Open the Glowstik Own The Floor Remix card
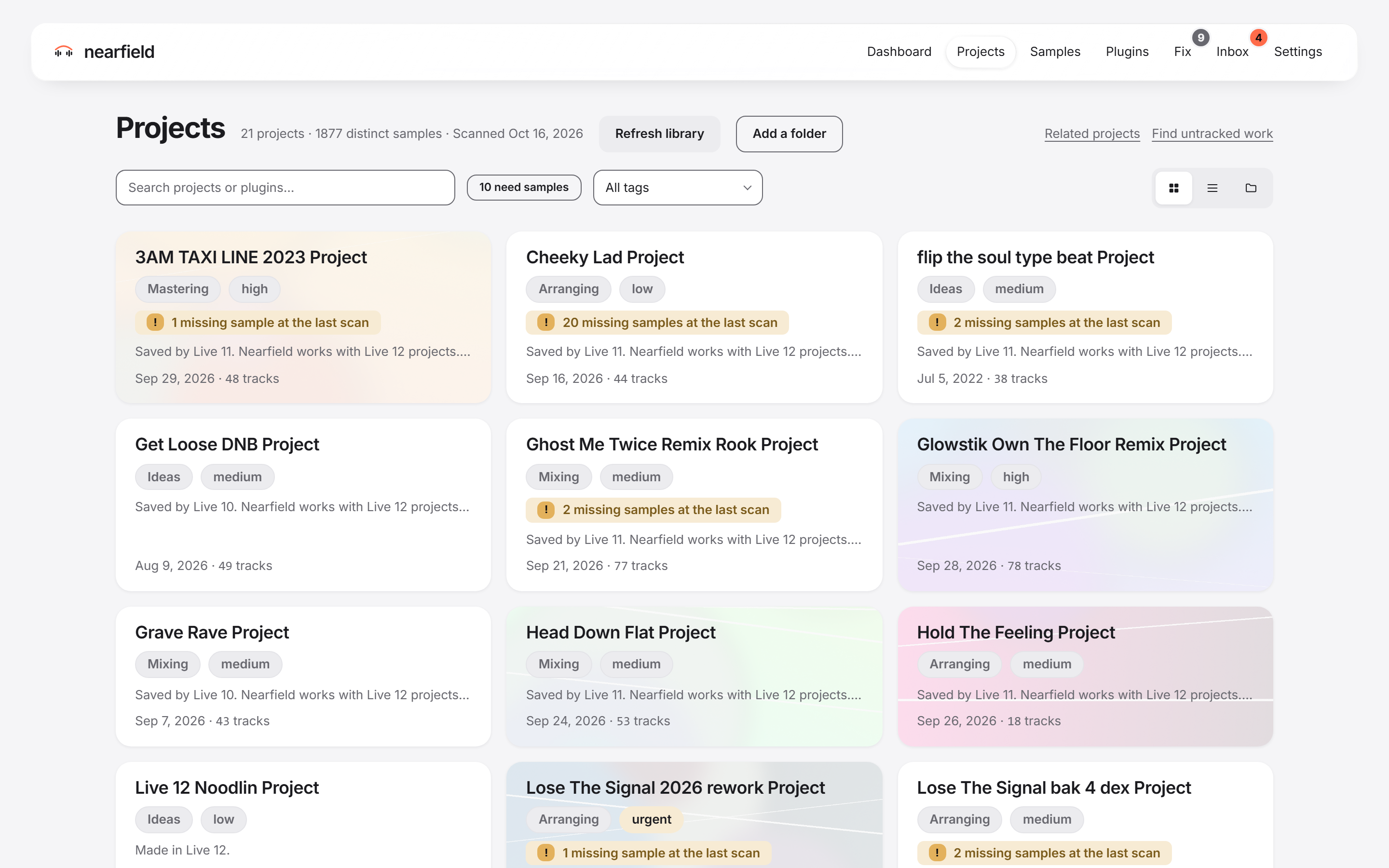The height and width of the screenshot is (868, 1389). click(x=1085, y=505)
